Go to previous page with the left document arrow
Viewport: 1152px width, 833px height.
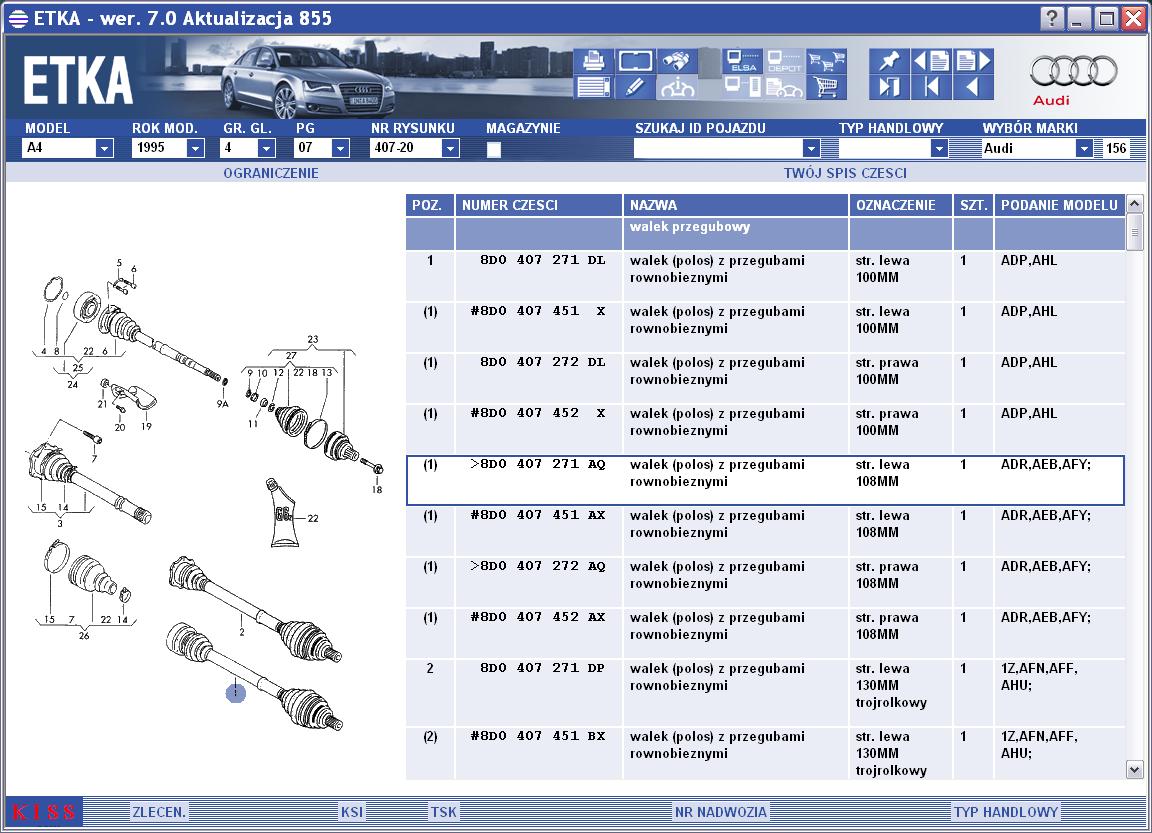[x=931, y=61]
